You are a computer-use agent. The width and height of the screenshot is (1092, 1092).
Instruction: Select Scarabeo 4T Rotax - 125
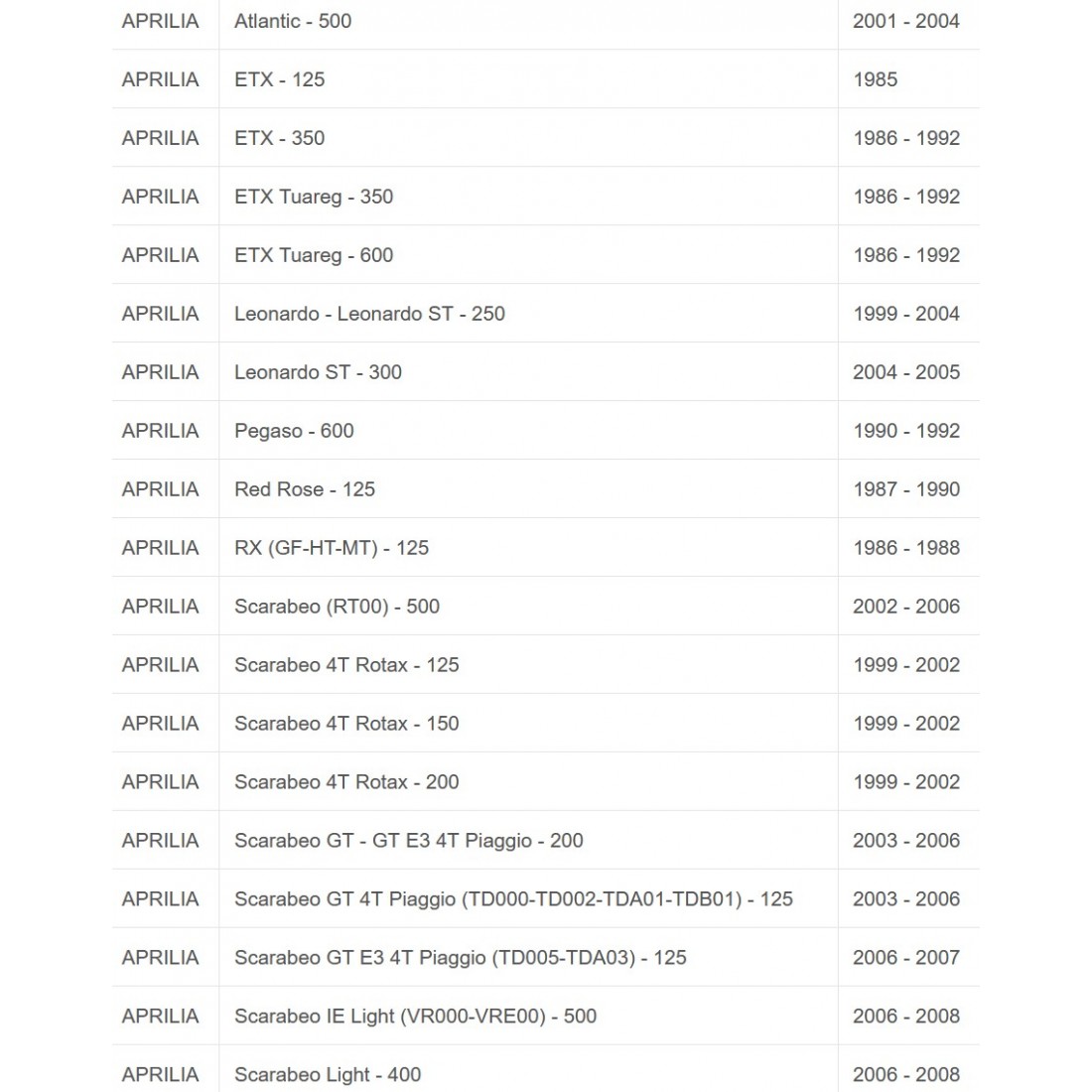tap(346, 665)
